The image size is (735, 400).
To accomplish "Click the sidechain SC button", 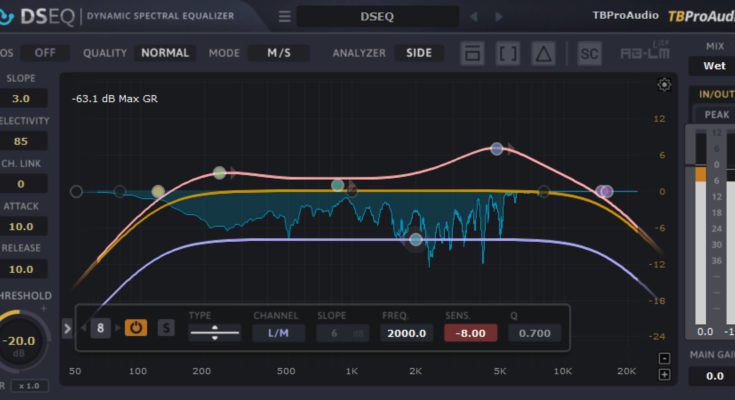I will point(590,53).
